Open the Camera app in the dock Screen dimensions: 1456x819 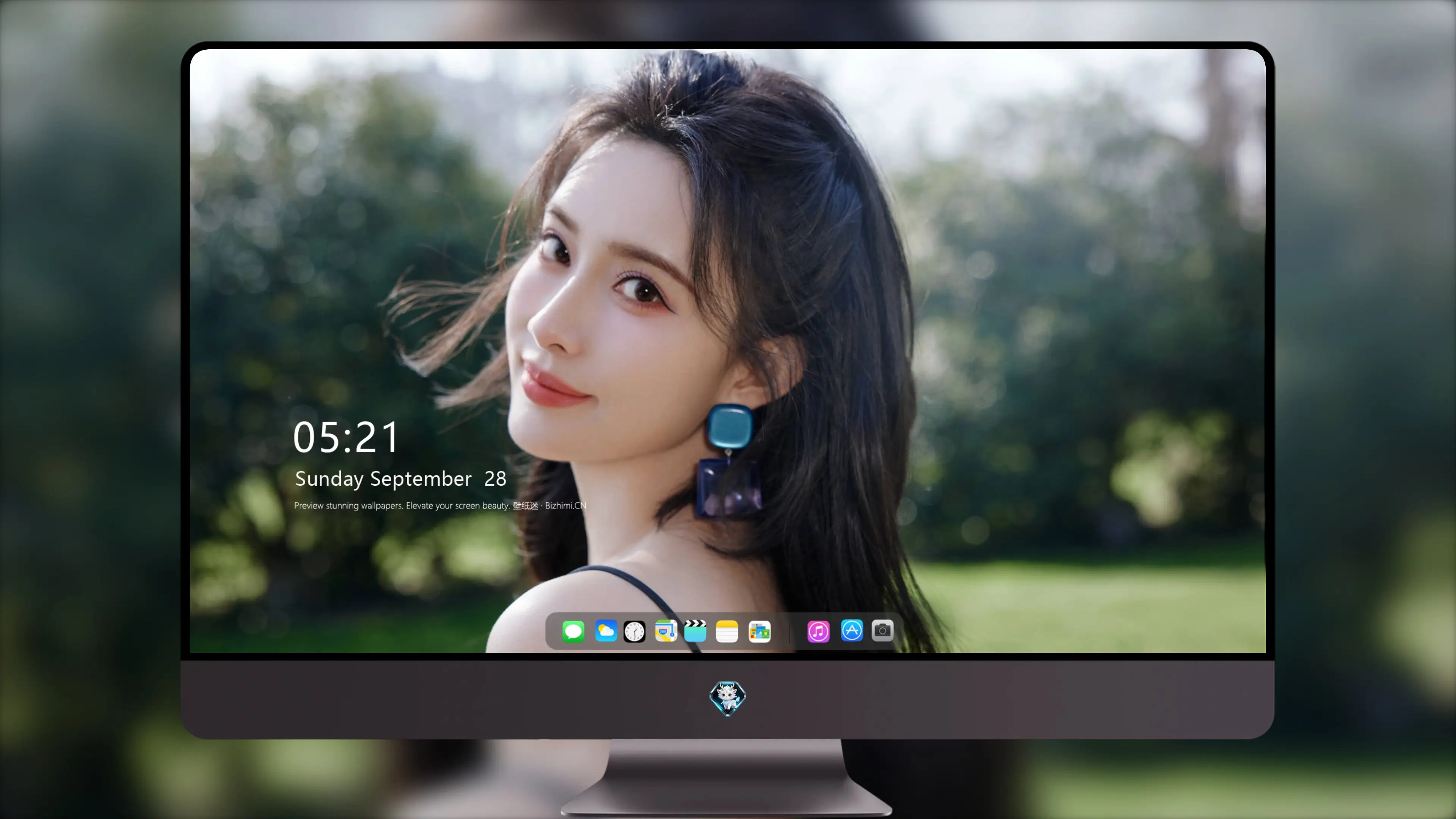click(x=882, y=630)
